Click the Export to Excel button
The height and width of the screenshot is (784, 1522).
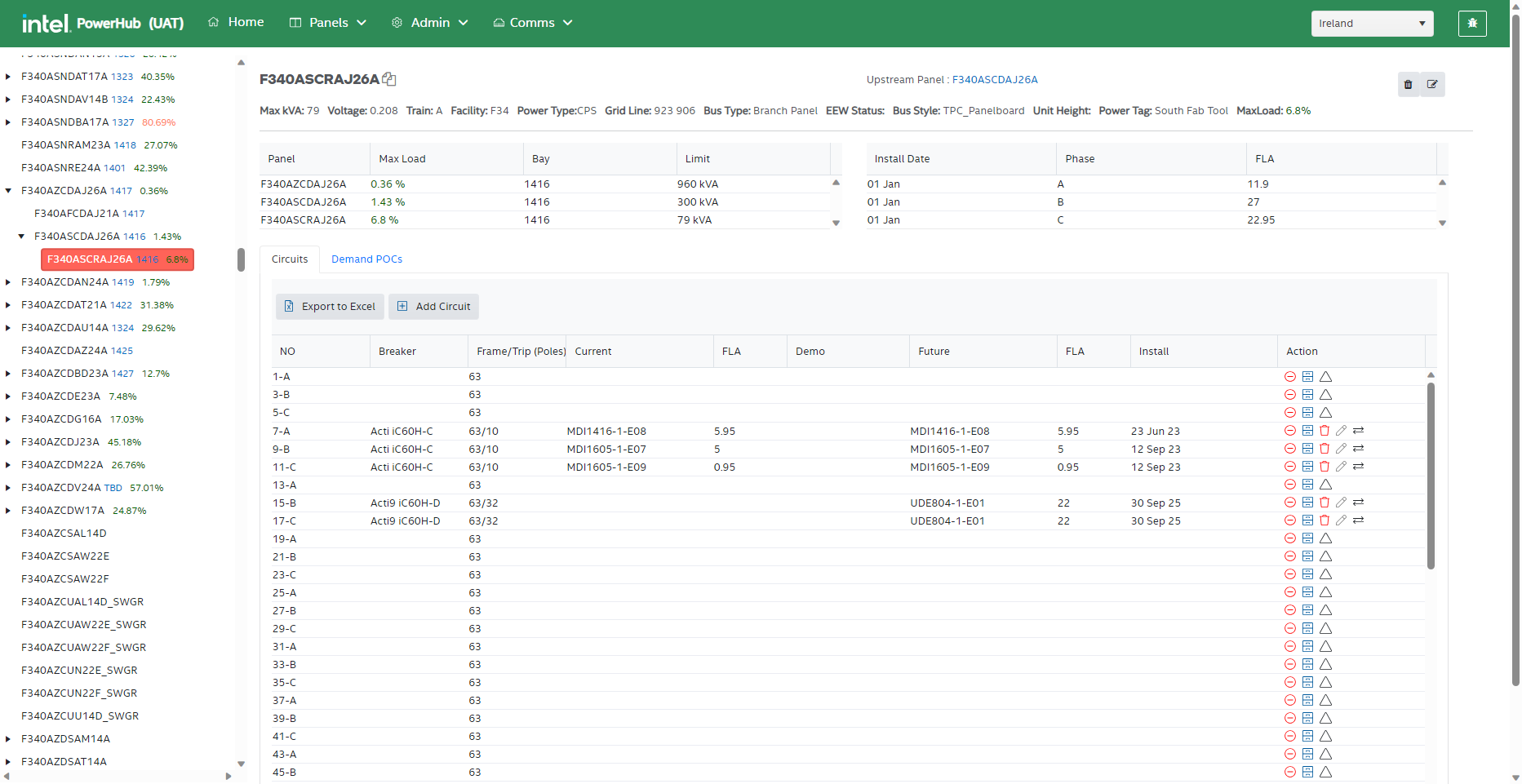coord(330,307)
